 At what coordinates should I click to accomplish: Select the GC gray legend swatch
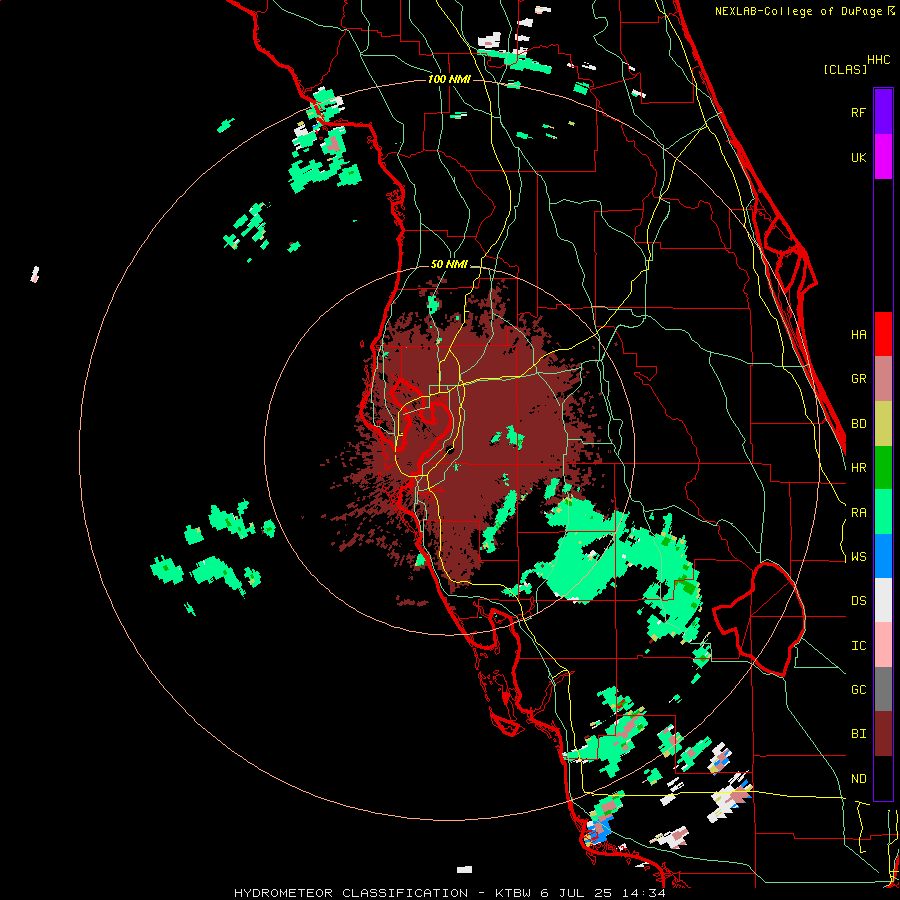pyautogui.click(x=883, y=689)
